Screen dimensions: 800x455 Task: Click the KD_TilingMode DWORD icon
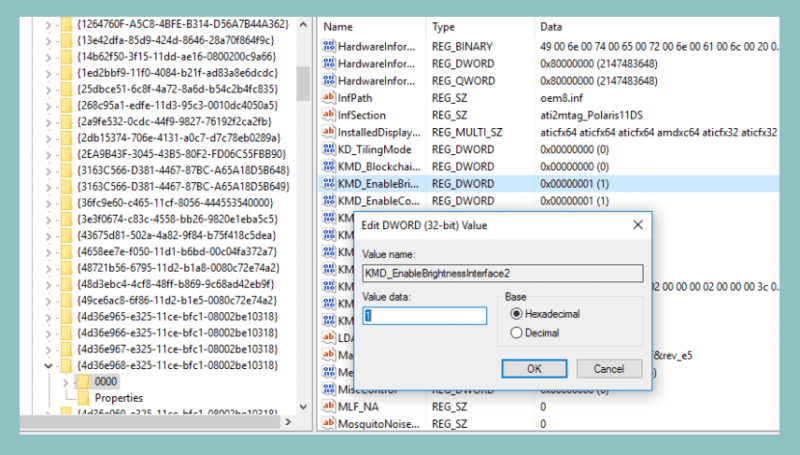[329, 149]
